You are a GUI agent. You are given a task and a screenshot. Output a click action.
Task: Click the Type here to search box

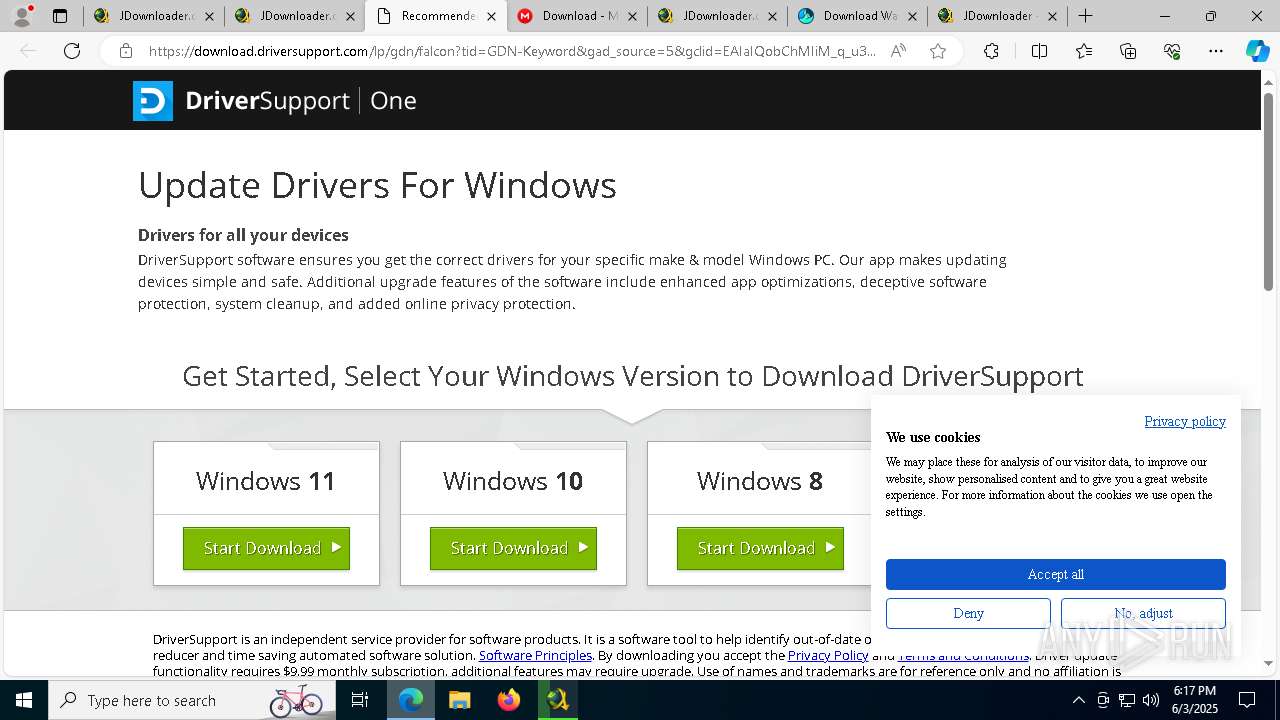[190, 700]
